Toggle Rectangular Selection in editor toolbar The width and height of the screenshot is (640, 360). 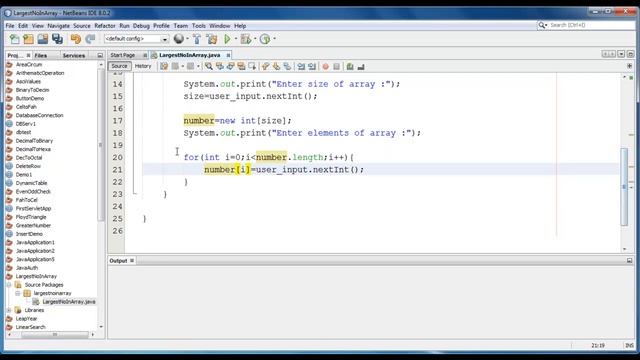pyautogui.click(x=252, y=66)
